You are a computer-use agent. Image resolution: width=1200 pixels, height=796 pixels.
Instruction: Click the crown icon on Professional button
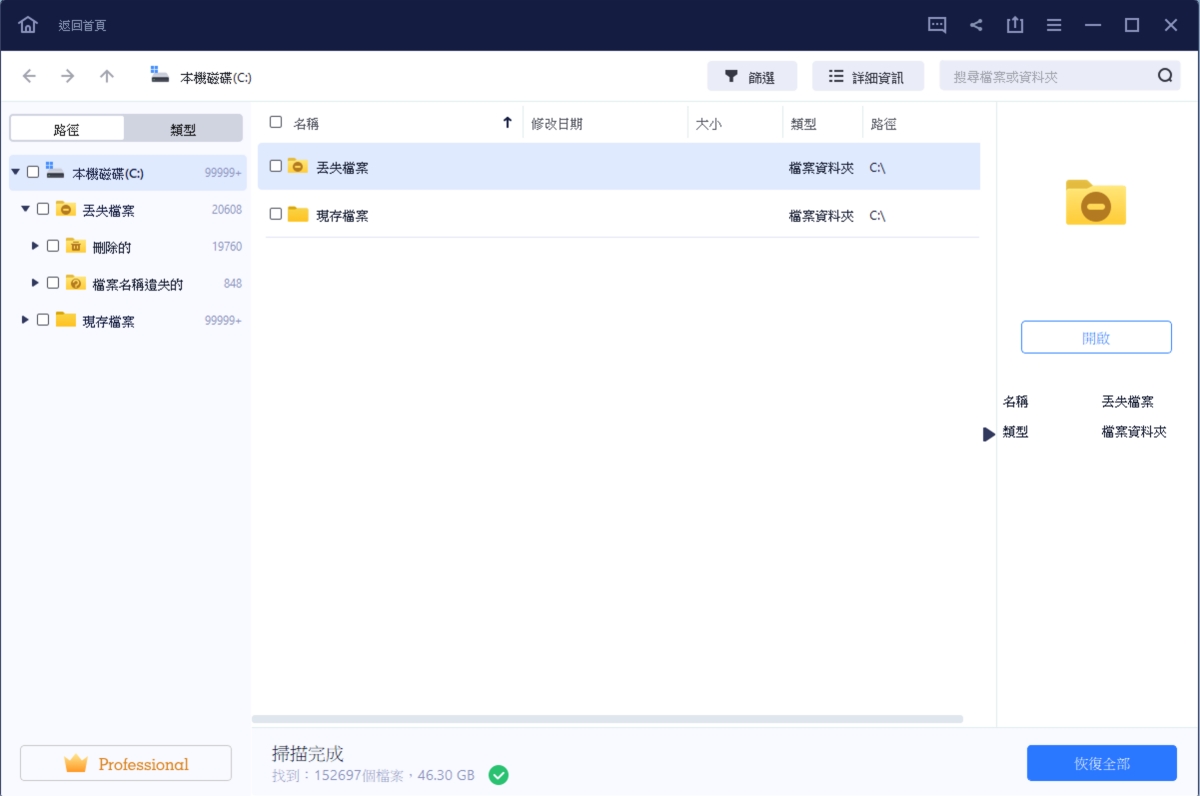76,764
